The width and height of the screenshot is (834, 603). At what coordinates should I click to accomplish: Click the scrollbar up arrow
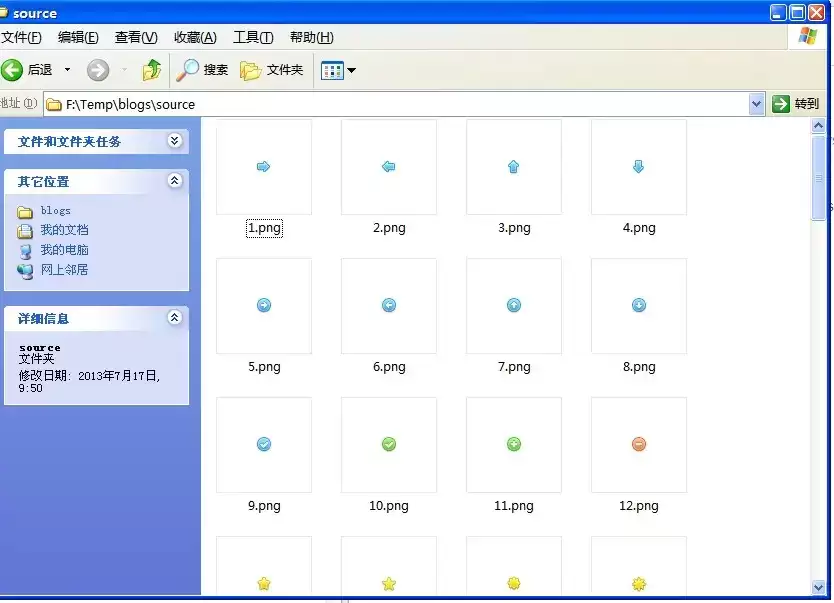click(819, 126)
